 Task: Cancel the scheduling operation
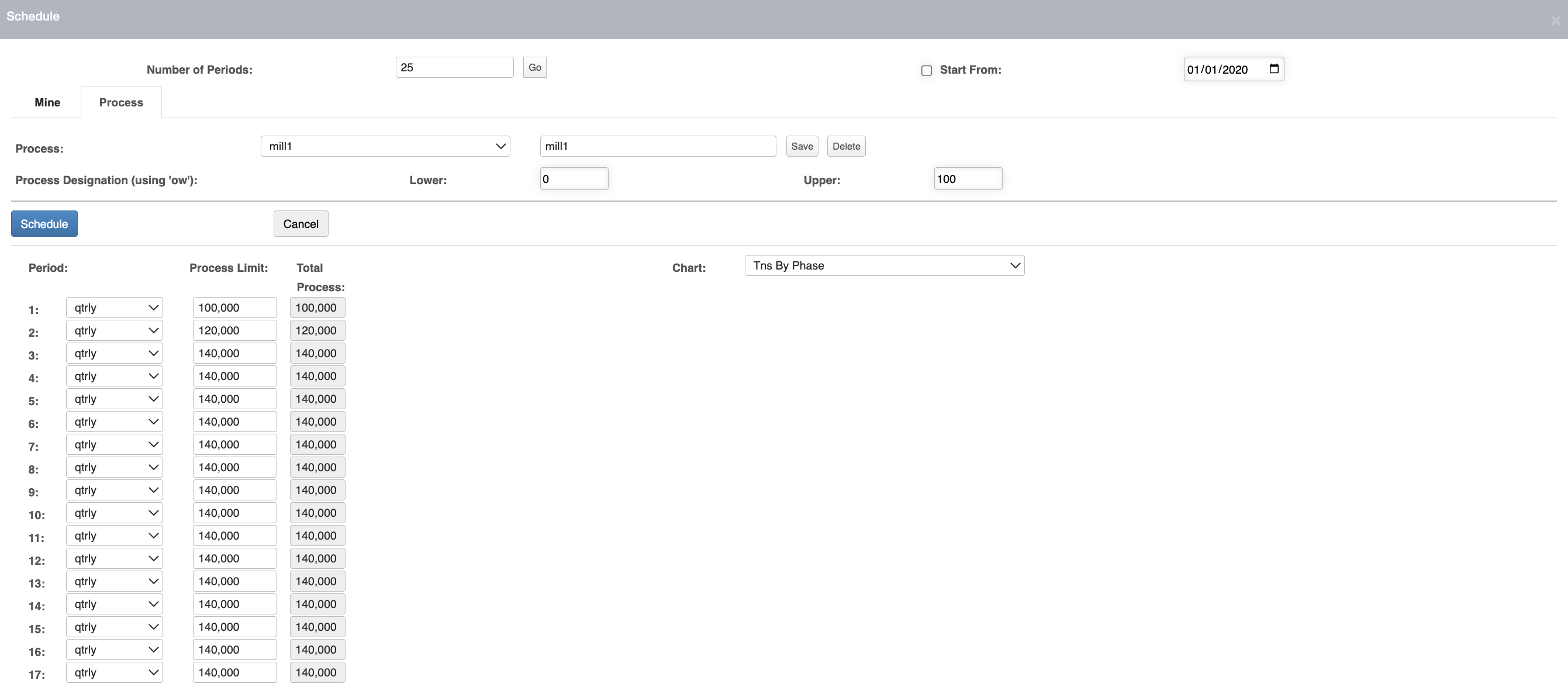click(301, 223)
